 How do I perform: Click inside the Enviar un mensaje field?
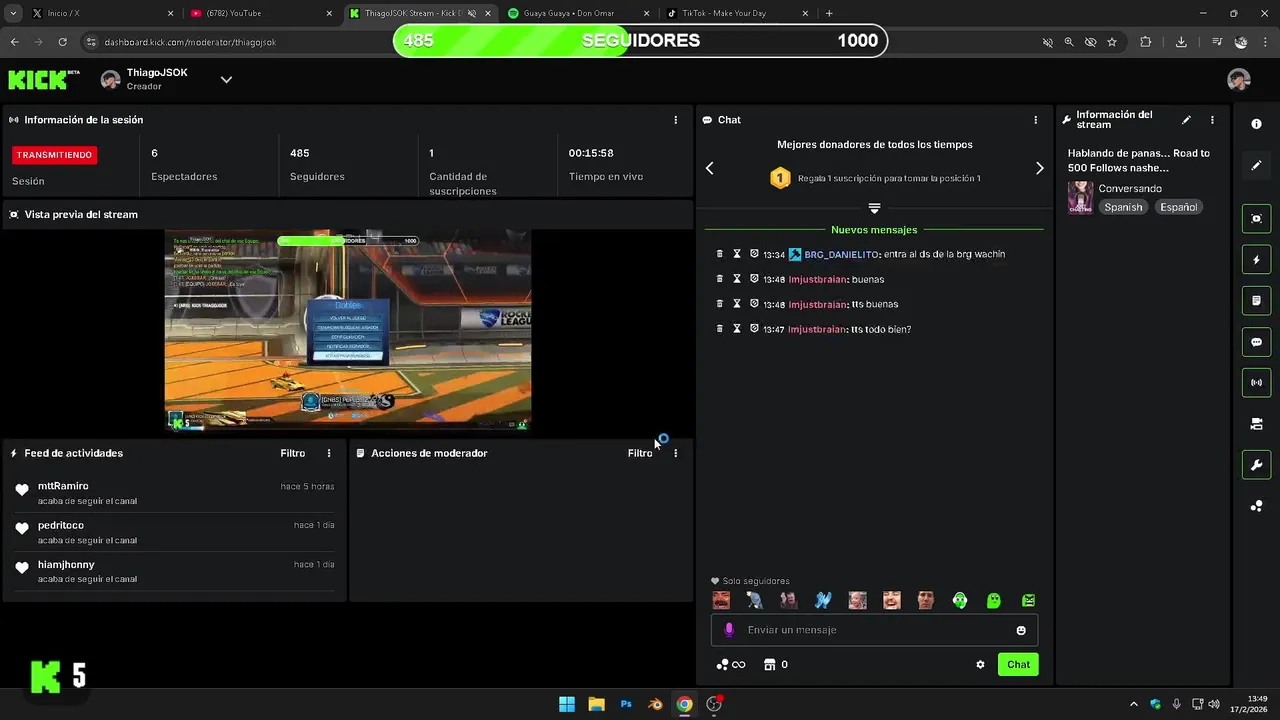coord(874,630)
